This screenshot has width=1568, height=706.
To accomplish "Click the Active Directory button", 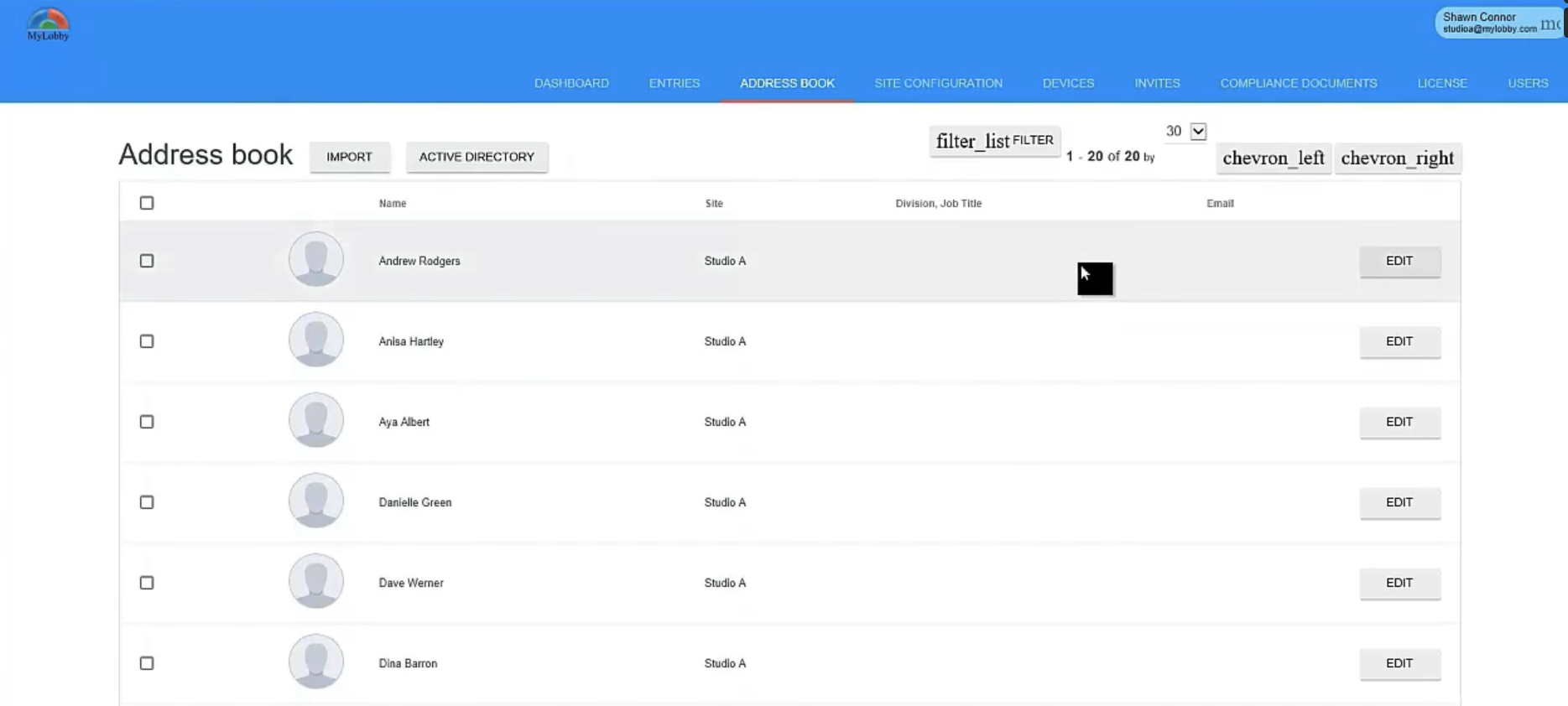I will pyautogui.click(x=477, y=157).
